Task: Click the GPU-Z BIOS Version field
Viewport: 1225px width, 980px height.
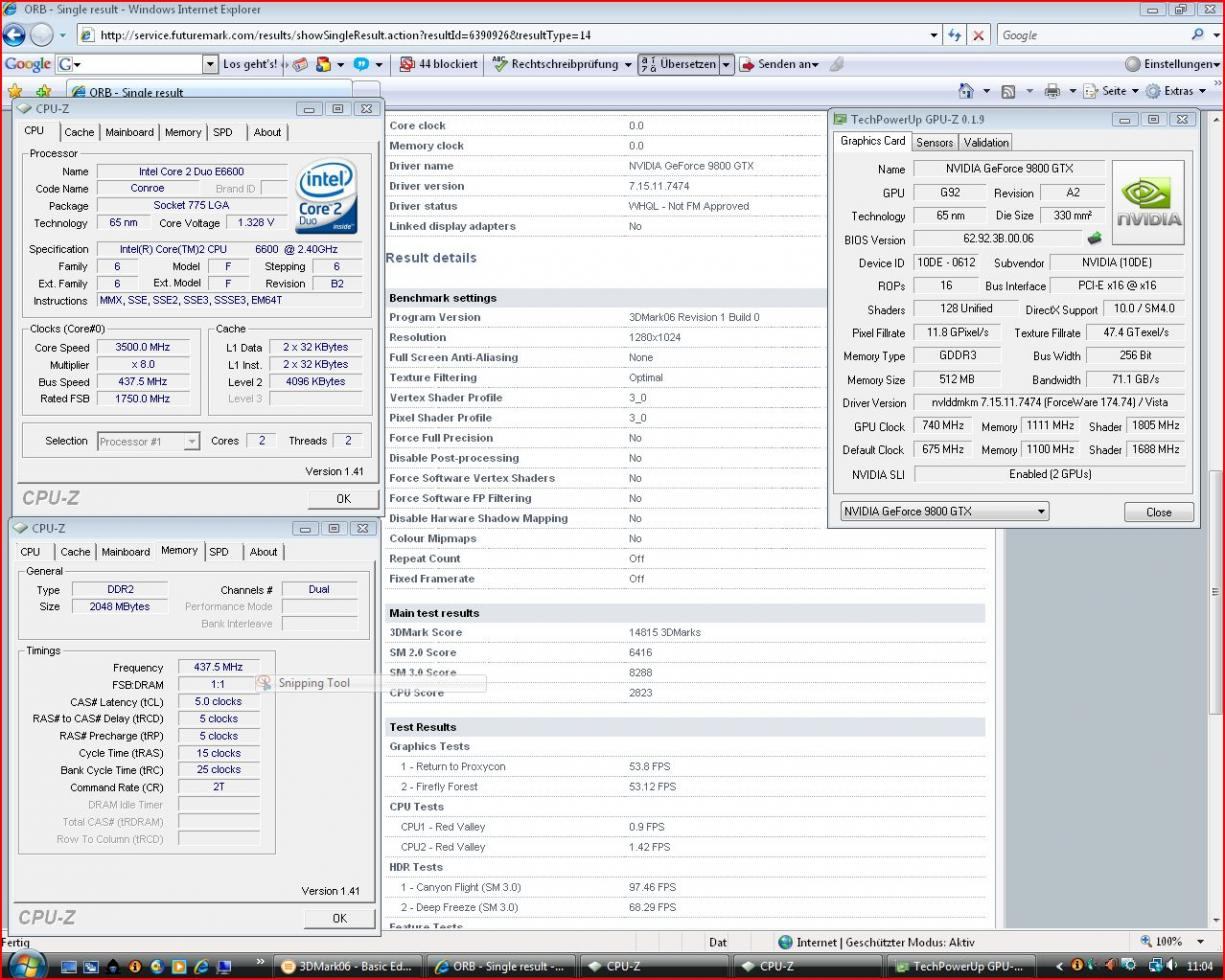Action: click(x=998, y=239)
